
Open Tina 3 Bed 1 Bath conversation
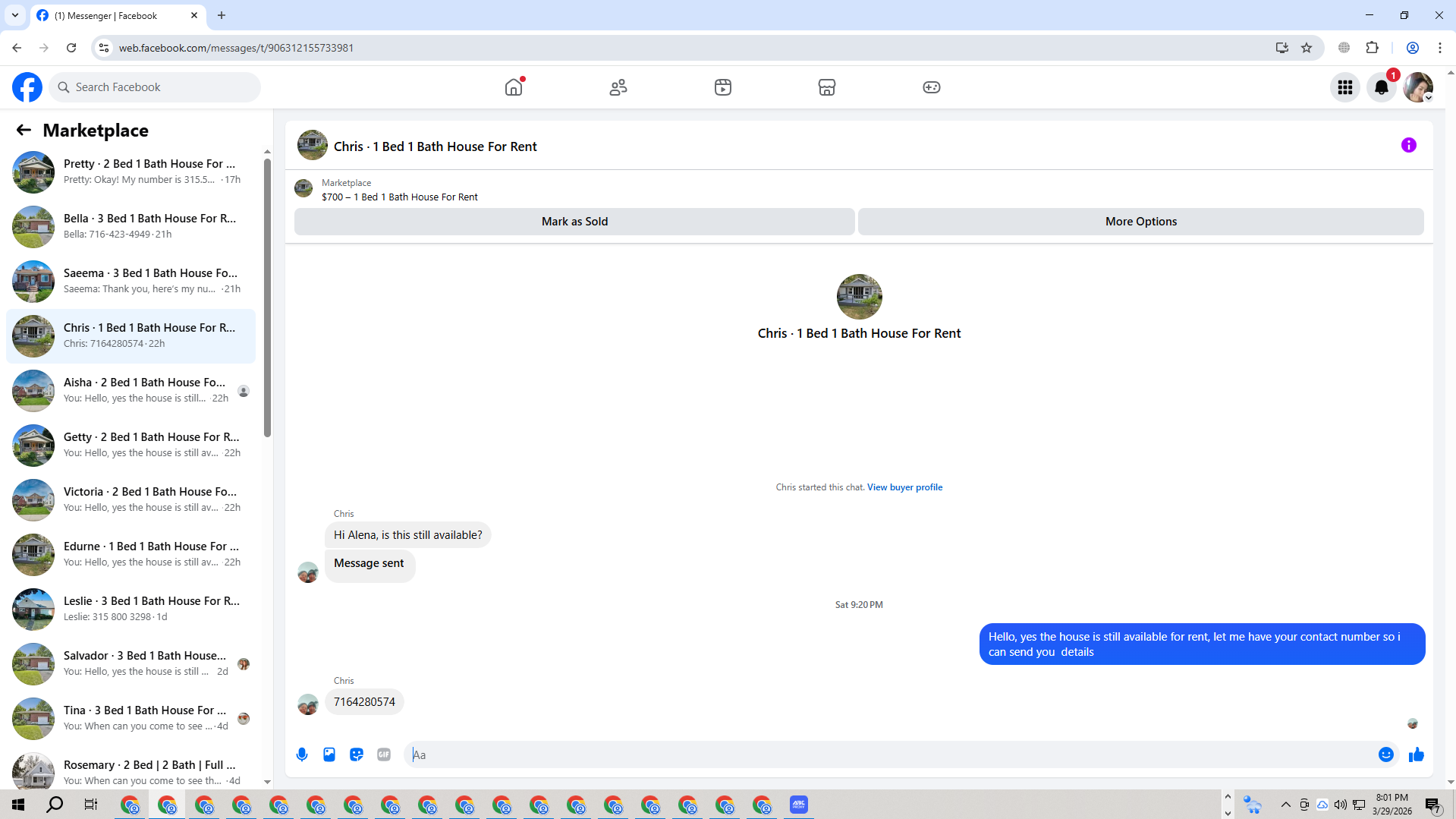click(x=131, y=719)
